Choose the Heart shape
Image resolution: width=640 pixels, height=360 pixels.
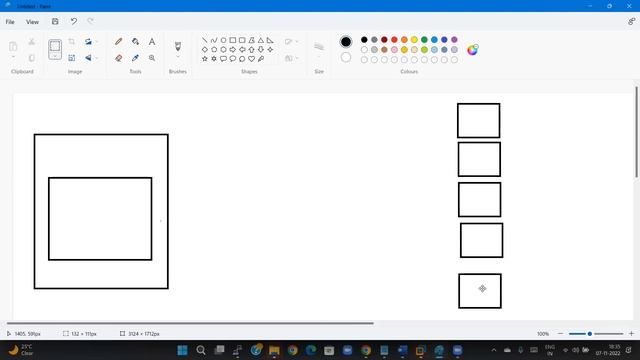click(251, 59)
